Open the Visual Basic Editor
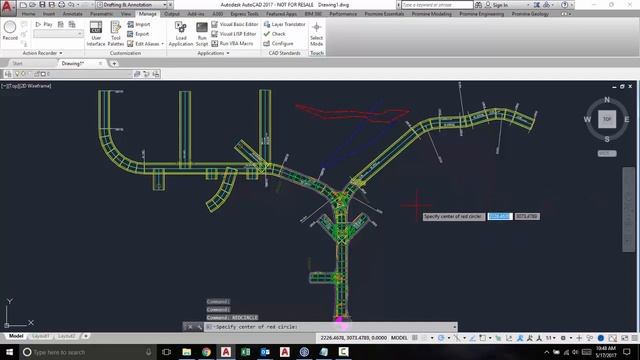Image resolution: width=640 pixels, height=360 pixels. pos(235,24)
